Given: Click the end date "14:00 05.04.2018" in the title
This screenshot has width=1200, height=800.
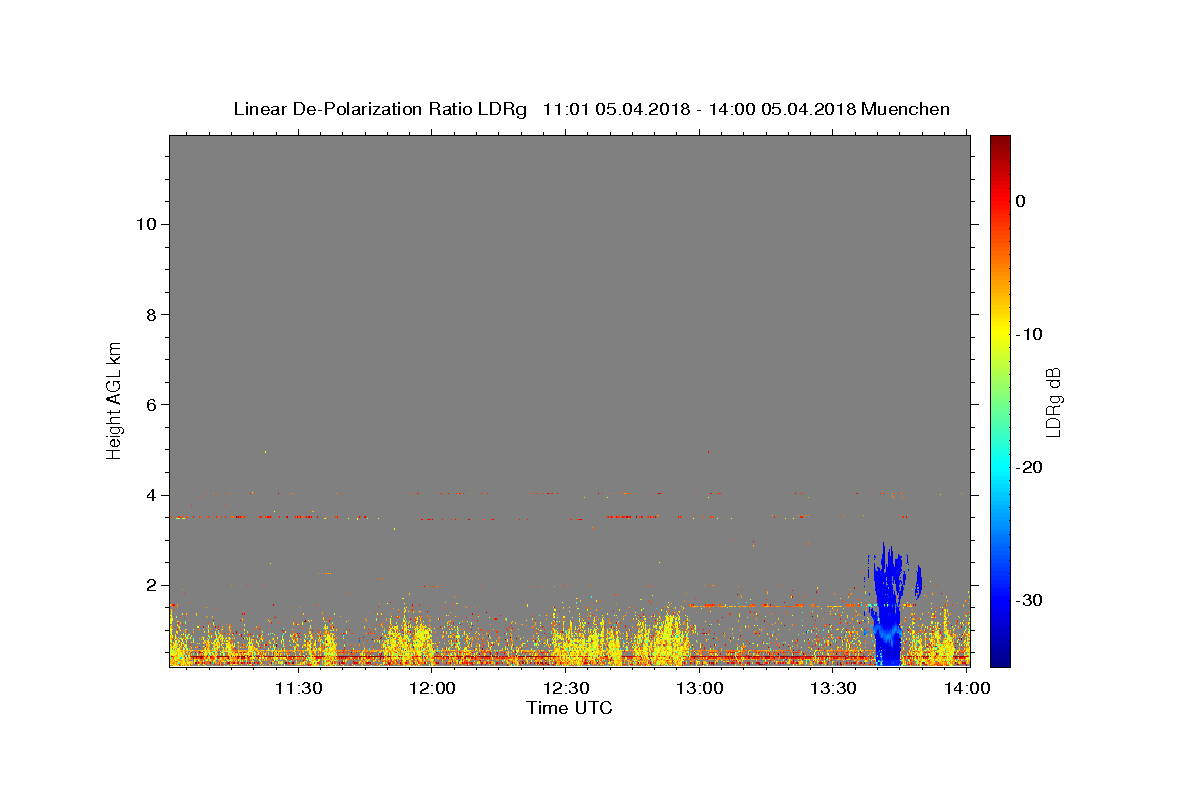Looking at the screenshot, I should (782, 109).
